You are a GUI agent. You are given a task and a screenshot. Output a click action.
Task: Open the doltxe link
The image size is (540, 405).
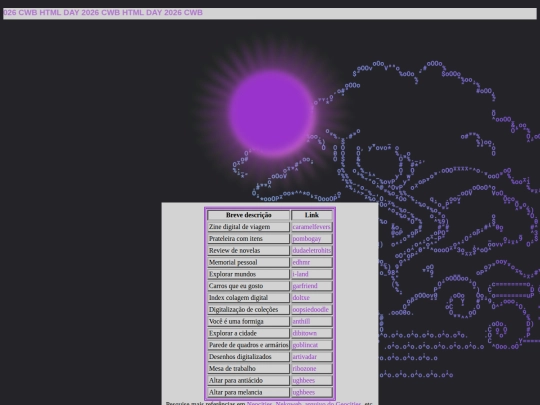coord(301,298)
